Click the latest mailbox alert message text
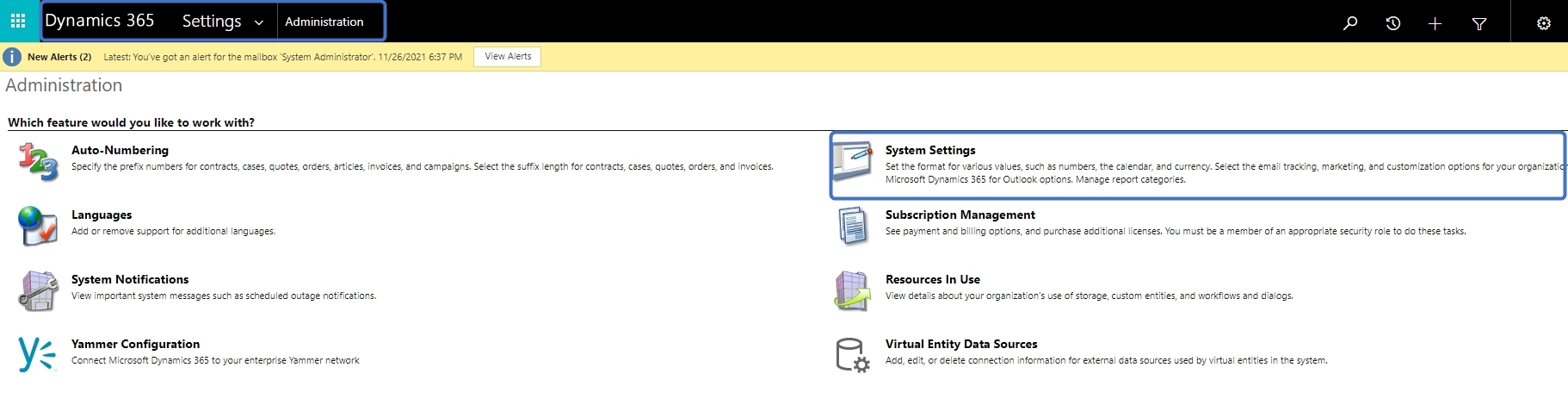This screenshot has width=1568, height=411. pos(283,57)
